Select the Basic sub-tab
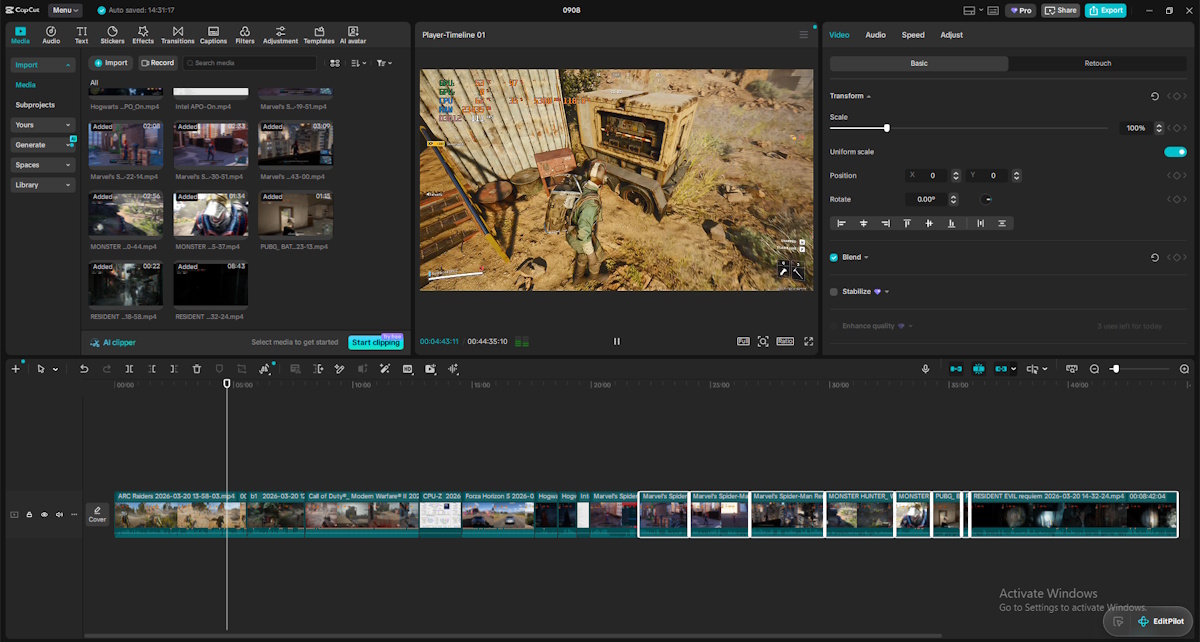The width and height of the screenshot is (1200, 642). coord(919,63)
